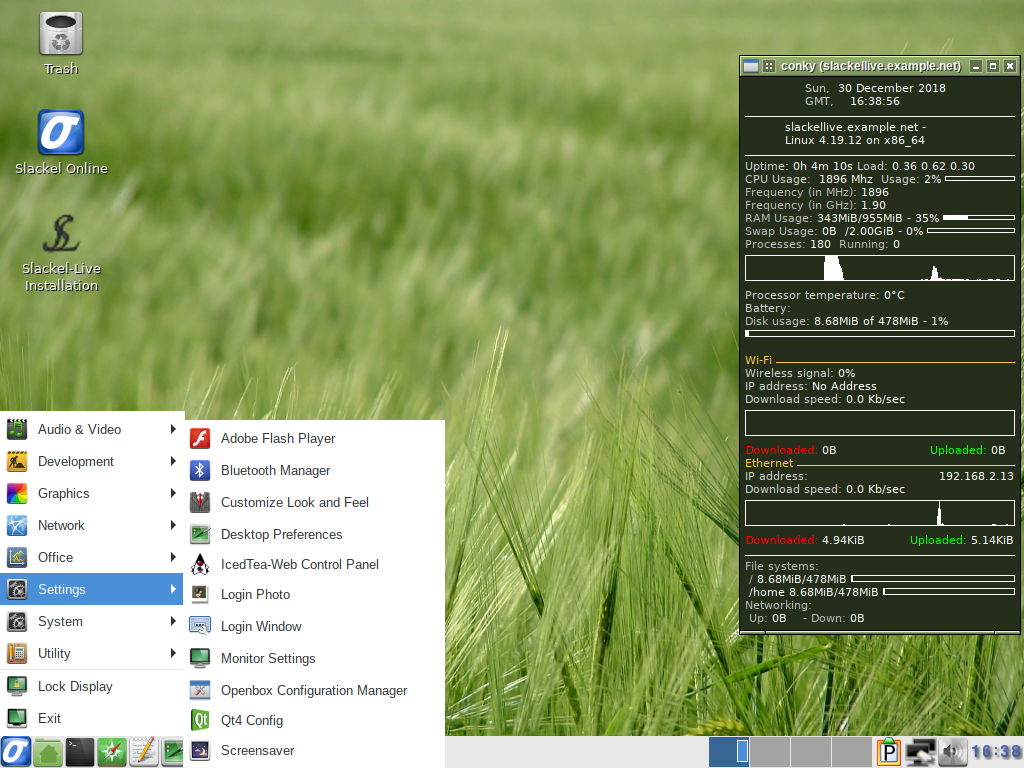Click the Bluetooth Manager icon
The image size is (1024, 768).
pyautogui.click(x=200, y=470)
